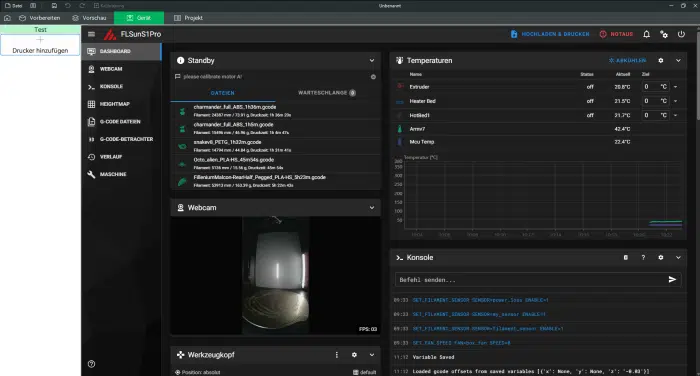
Task: Clear console with trash icon
Action: pyautogui.click(x=625, y=258)
